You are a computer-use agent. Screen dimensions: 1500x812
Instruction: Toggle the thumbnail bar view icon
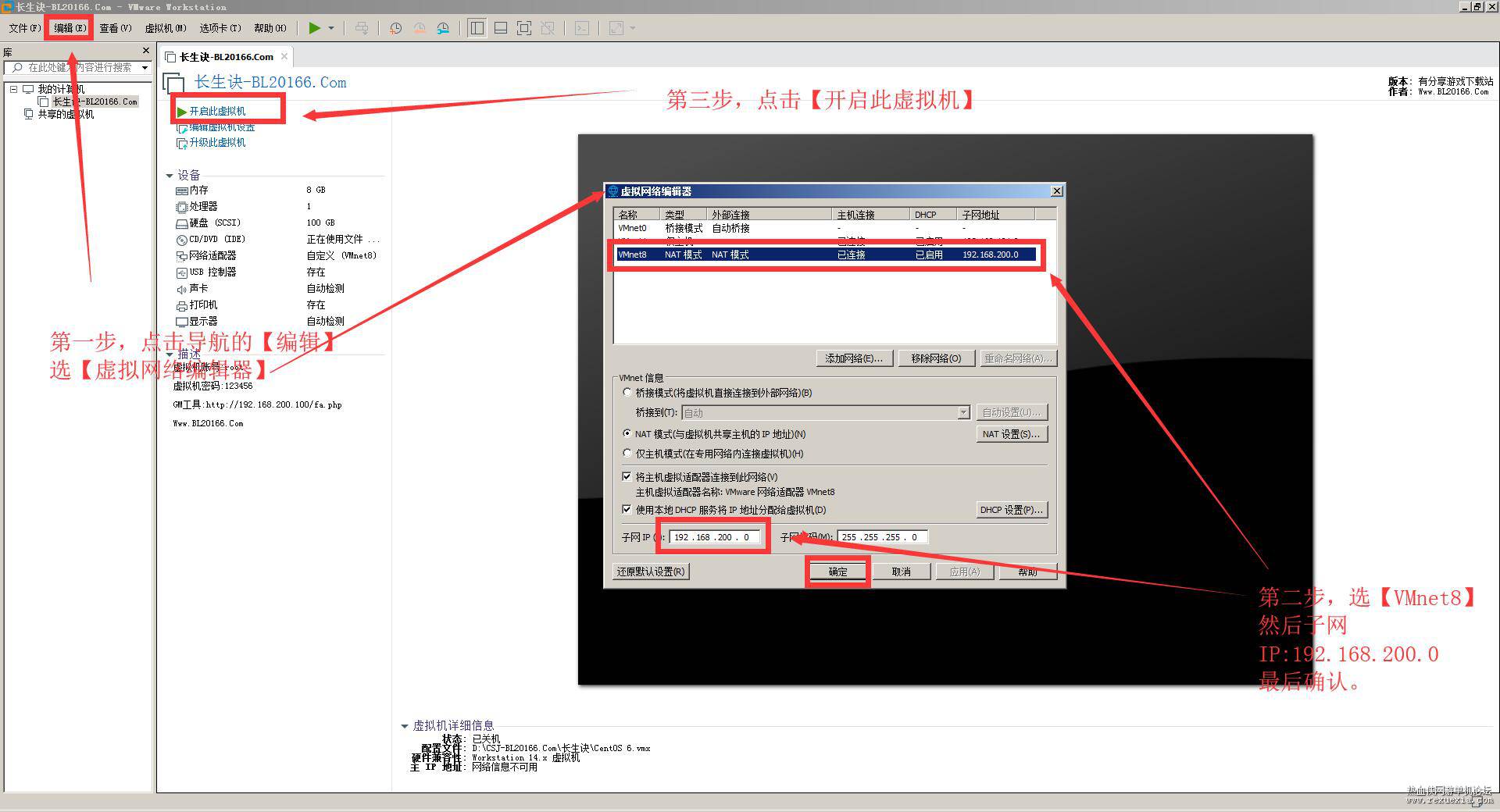[x=501, y=28]
